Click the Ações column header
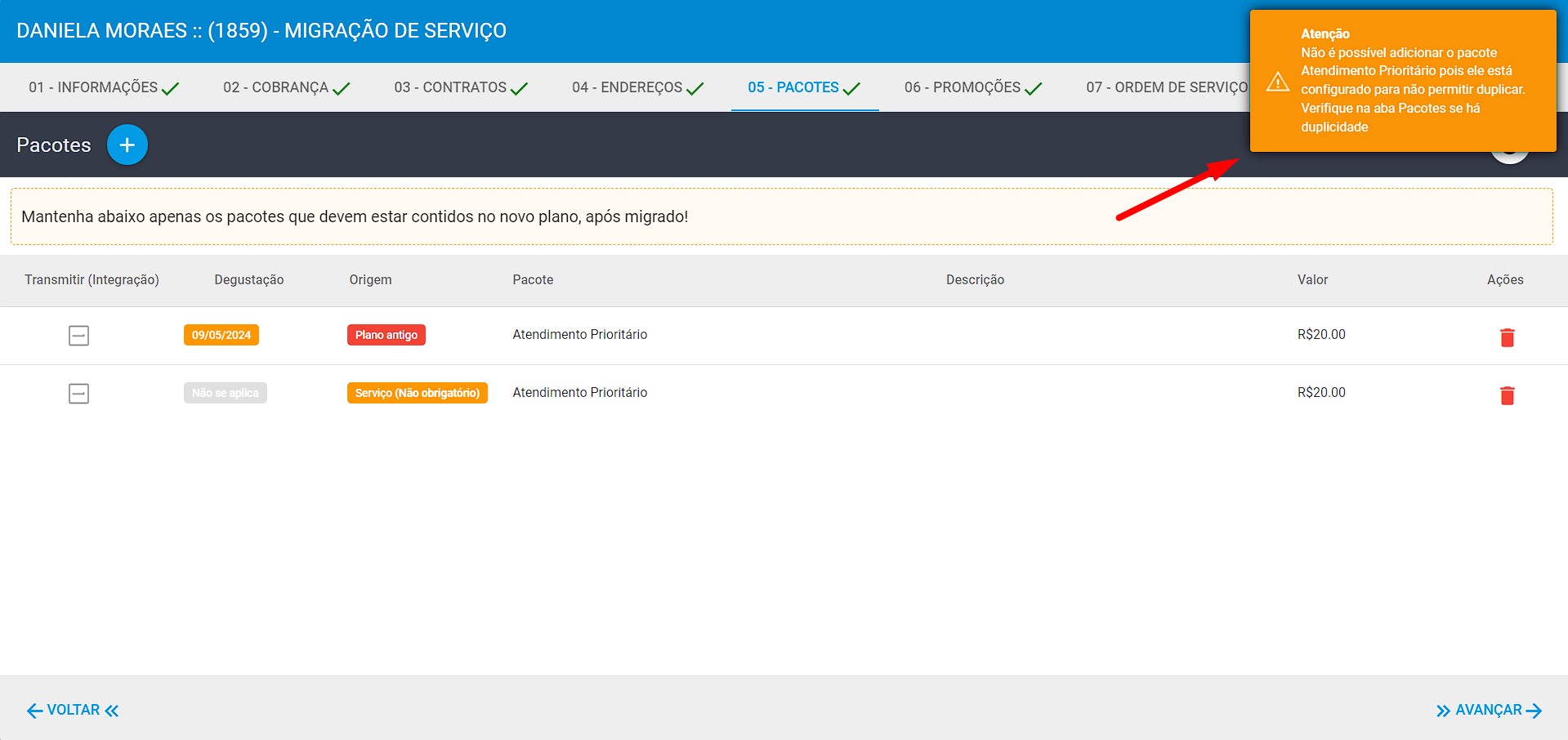 pyautogui.click(x=1505, y=279)
